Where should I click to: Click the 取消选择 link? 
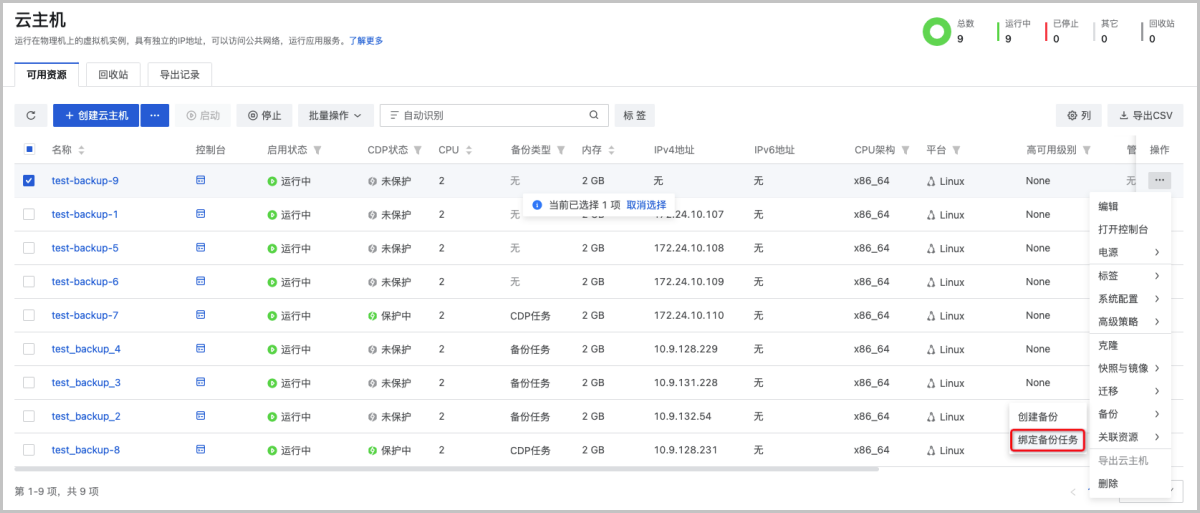point(646,204)
